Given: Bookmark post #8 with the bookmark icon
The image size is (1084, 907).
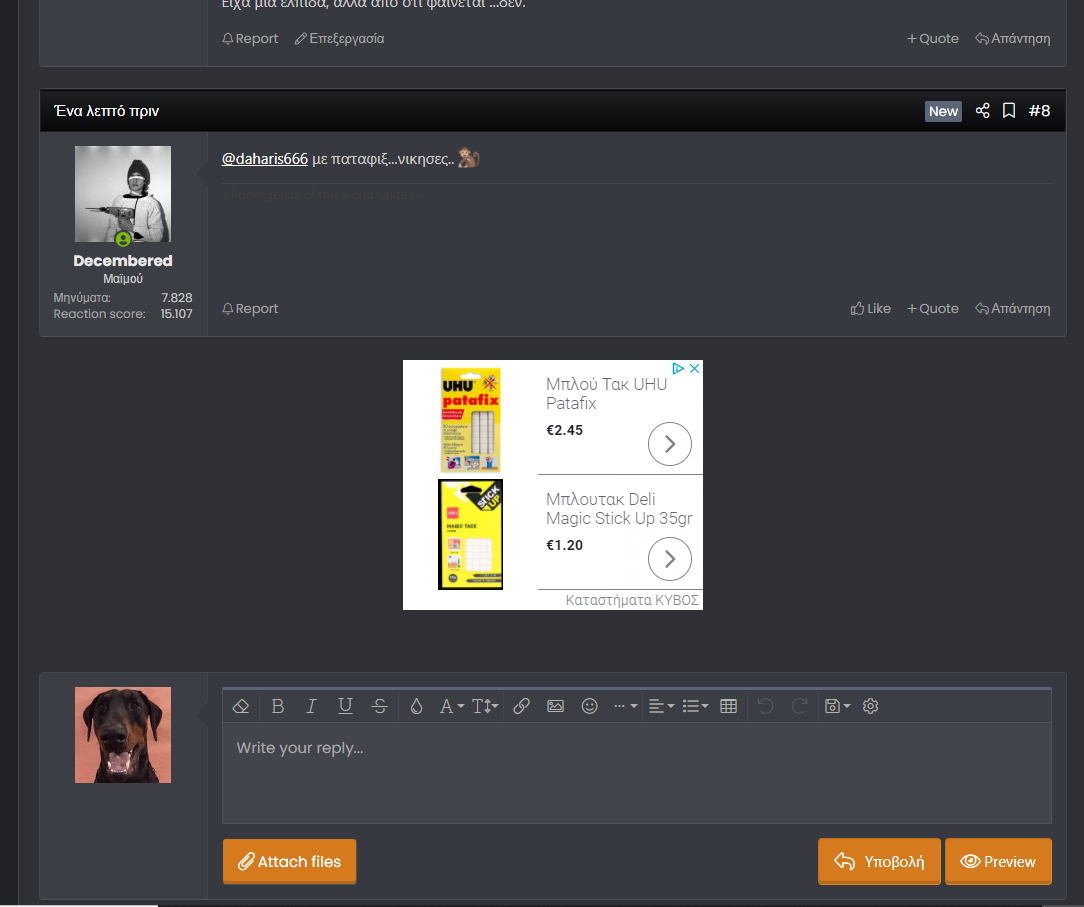Looking at the screenshot, I should pos(1009,111).
